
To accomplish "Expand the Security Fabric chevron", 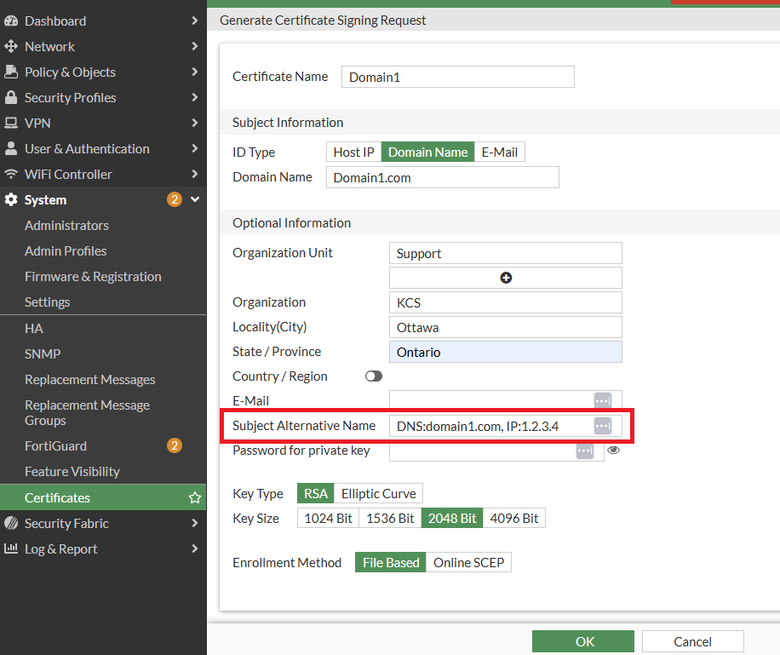I will (195, 523).
